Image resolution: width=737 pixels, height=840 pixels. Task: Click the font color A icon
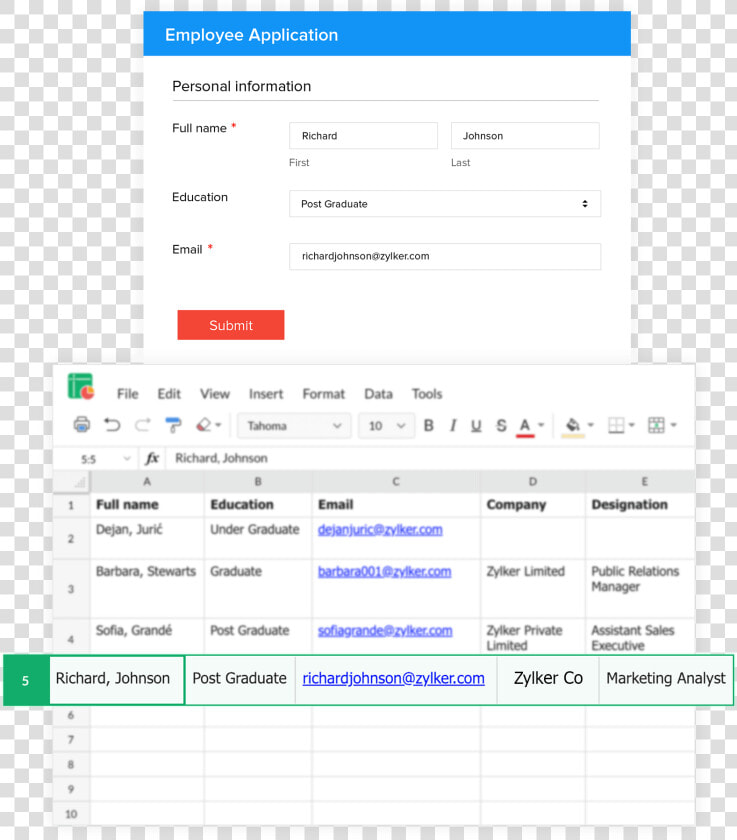point(525,426)
